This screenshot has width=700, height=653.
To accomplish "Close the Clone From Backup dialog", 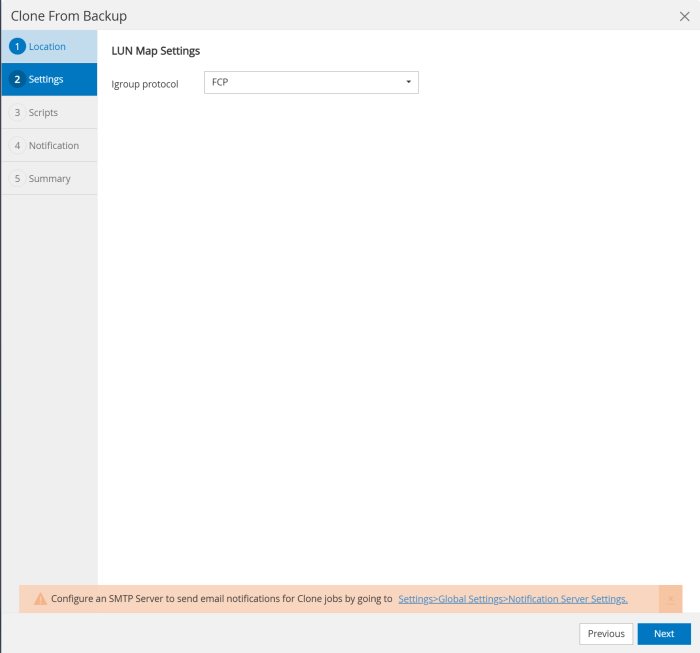I will coord(684,17).
